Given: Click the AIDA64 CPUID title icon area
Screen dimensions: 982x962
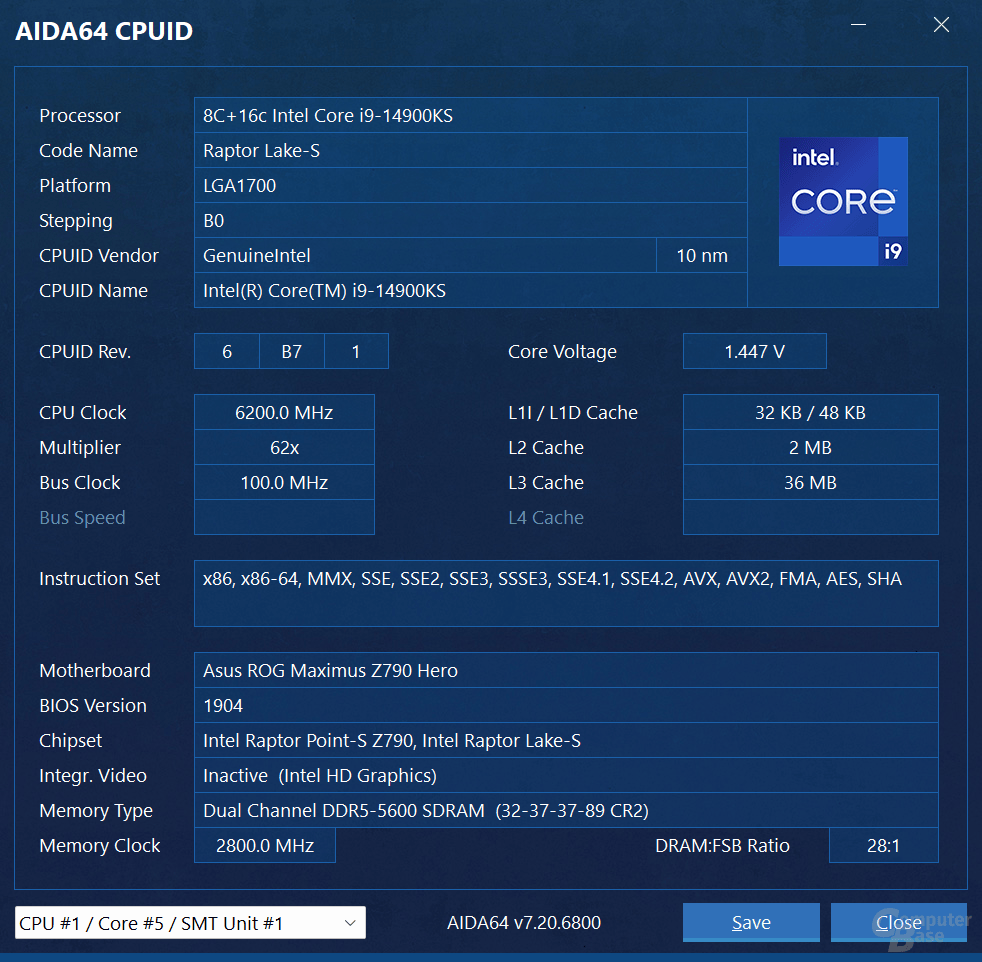Looking at the screenshot, I should click(103, 31).
